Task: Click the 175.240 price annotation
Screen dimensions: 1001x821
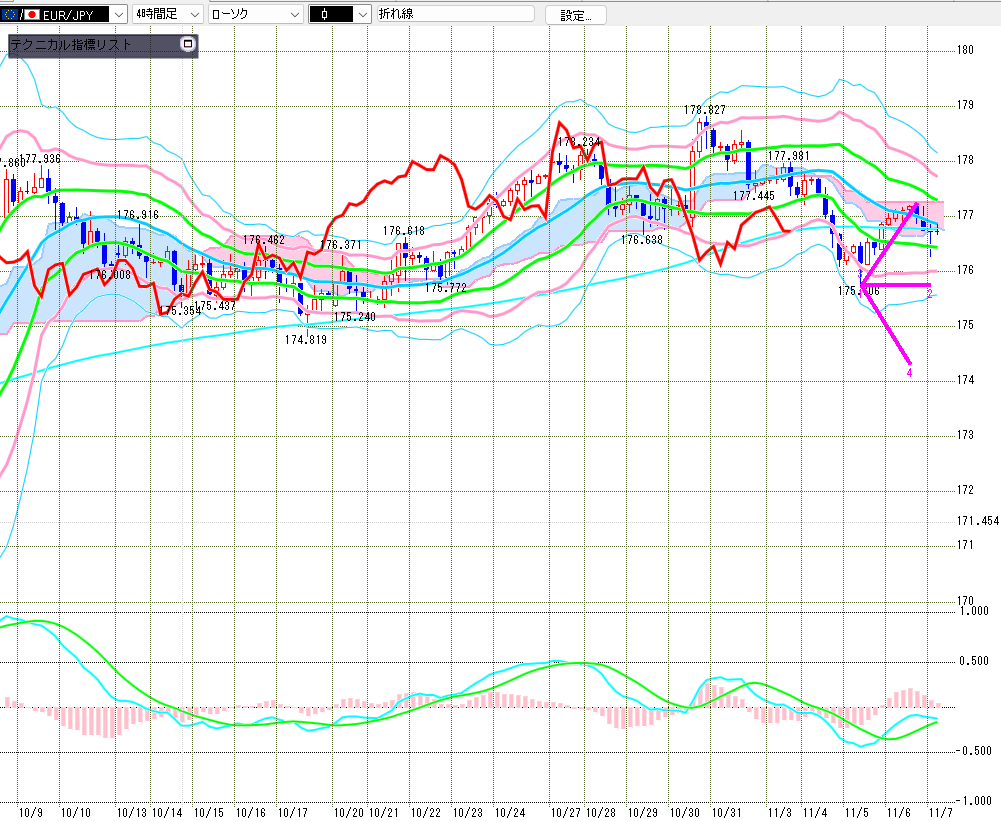Action: pos(354,317)
